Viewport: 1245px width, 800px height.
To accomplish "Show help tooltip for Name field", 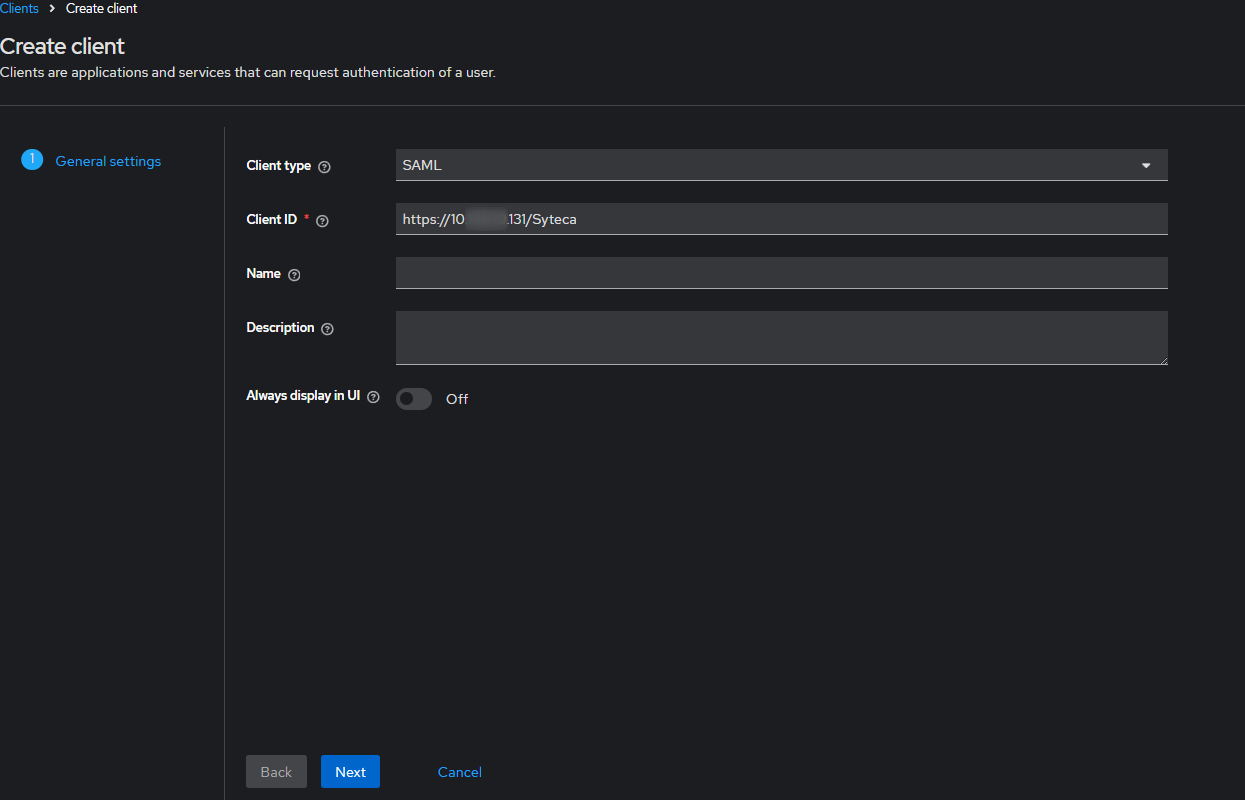I will [x=294, y=275].
